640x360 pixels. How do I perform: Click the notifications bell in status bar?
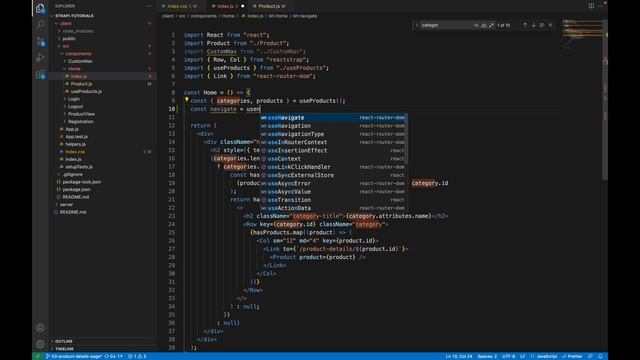click(x=600, y=356)
